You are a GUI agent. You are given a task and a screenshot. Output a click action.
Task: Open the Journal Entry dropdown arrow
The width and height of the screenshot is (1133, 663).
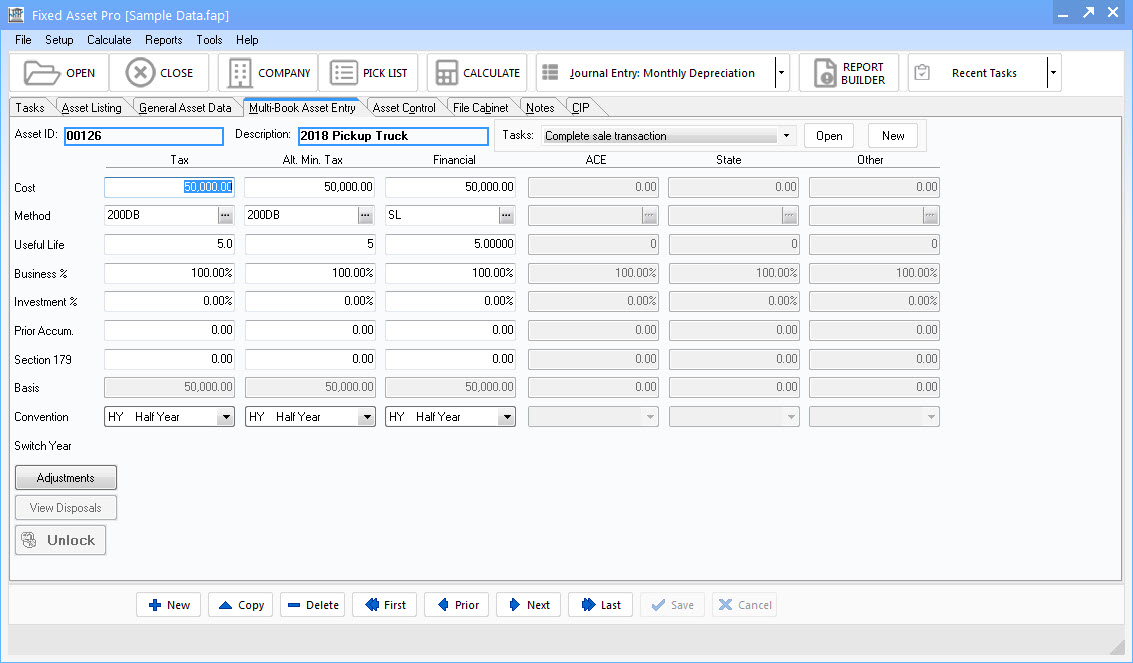coord(780,72)
